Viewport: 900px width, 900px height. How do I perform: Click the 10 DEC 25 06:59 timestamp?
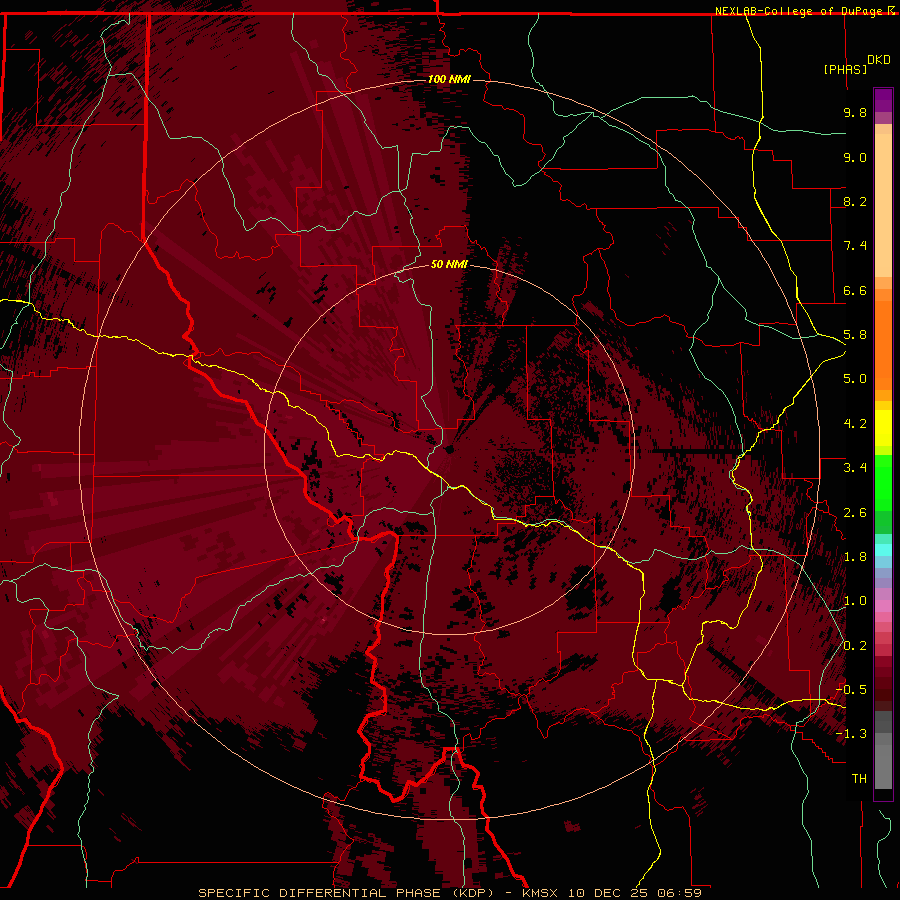(635, 893)
